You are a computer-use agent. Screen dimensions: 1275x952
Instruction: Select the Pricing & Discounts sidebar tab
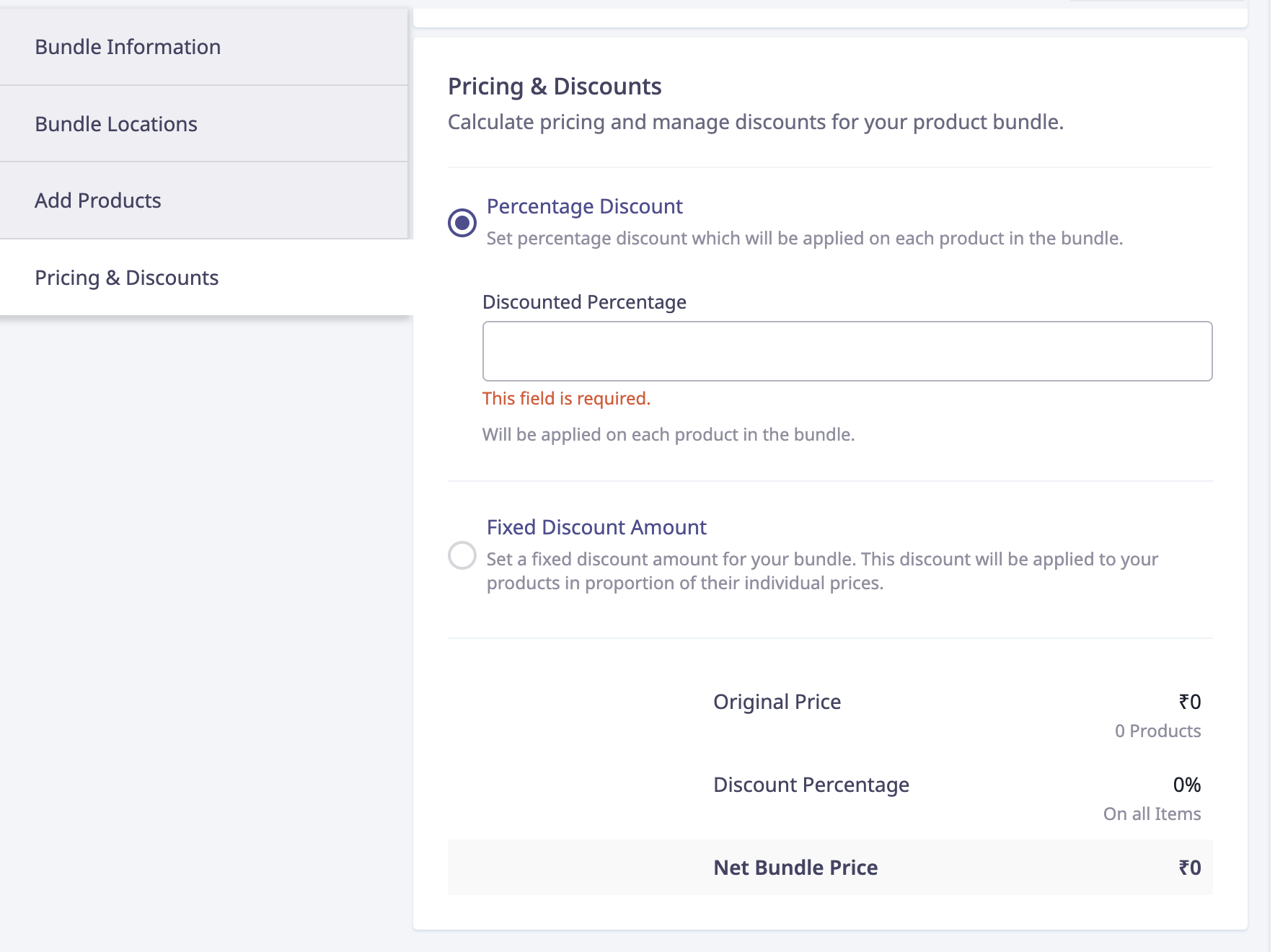(127, 278)
